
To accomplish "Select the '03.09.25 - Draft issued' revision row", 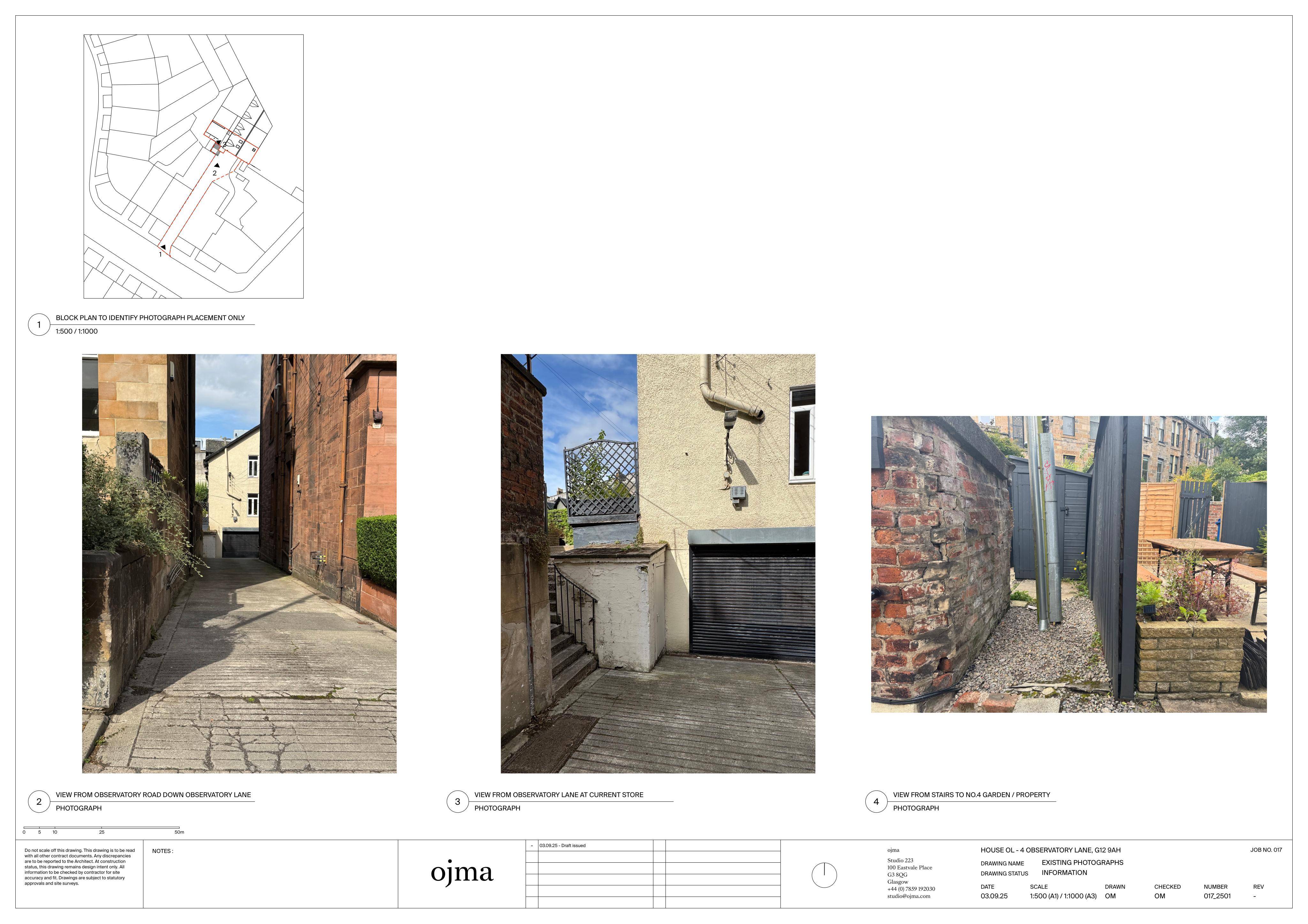I will (x=589, y=845).
